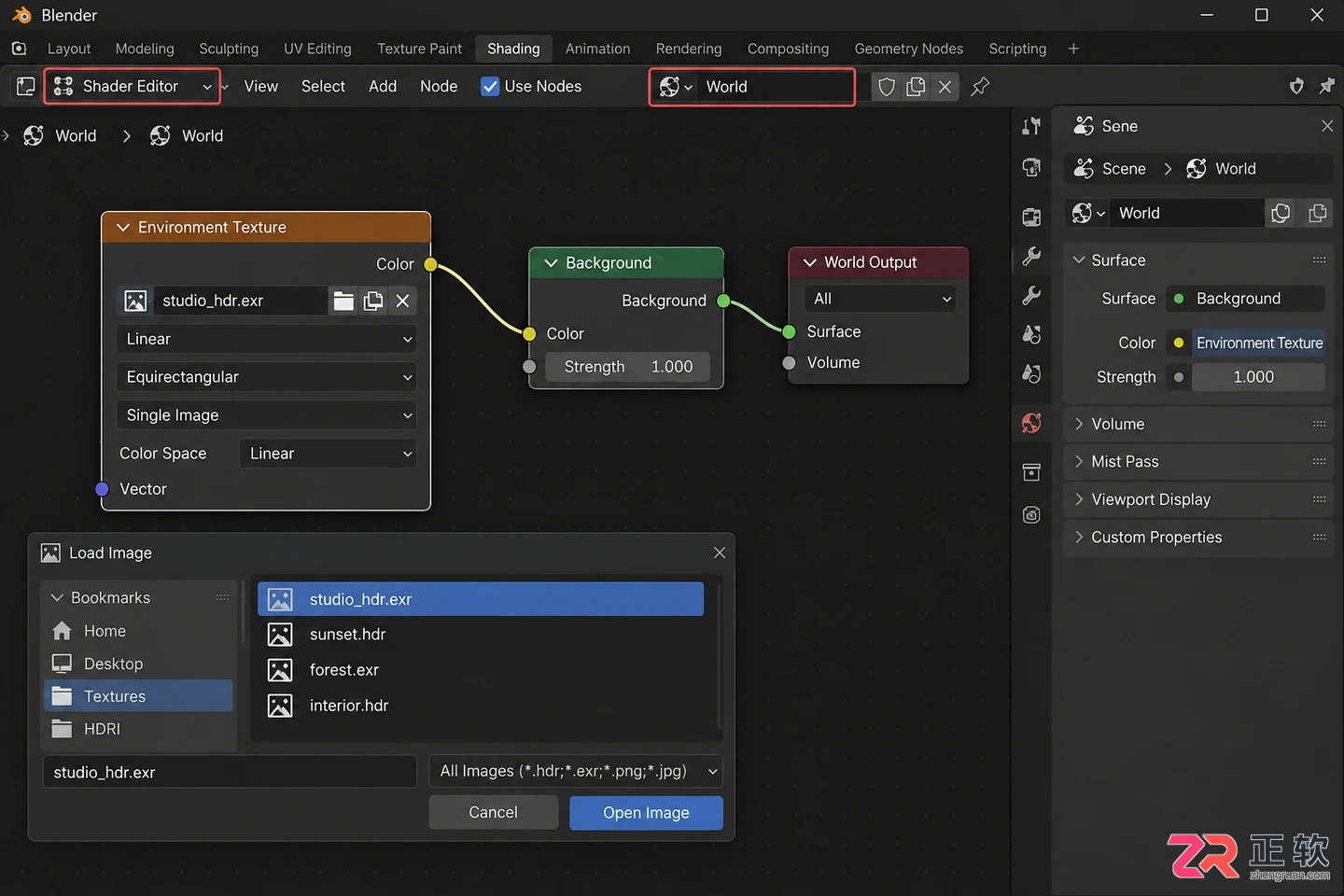Screen dimensions: 1344x896
Task: Toggle the pin icon in shader header
Action: [x=980, y=87]
